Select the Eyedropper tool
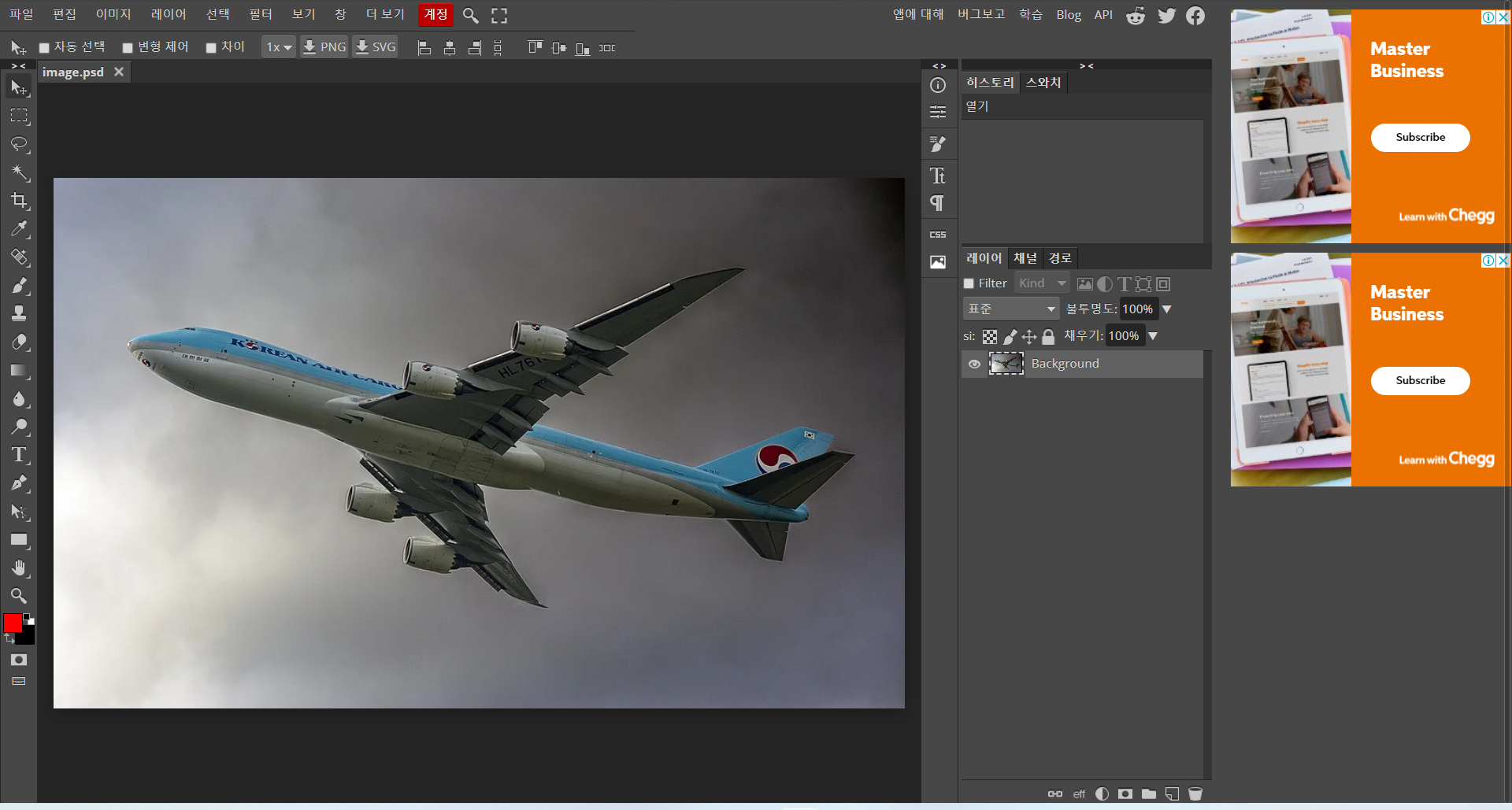This screenshot has width=1512, height=810. click(x=19, y=229)
